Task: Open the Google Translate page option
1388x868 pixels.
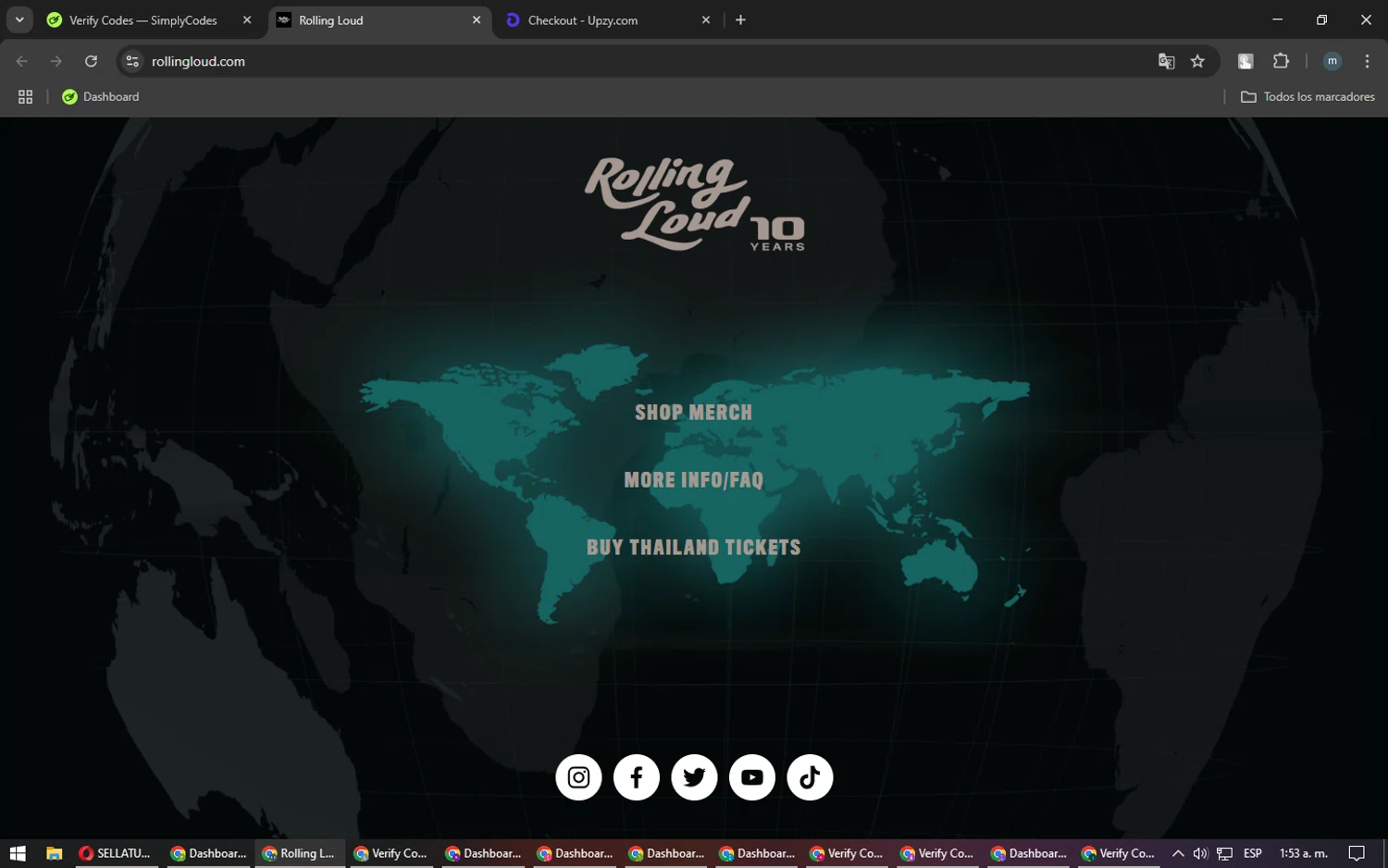Action: coord(1166,61)
